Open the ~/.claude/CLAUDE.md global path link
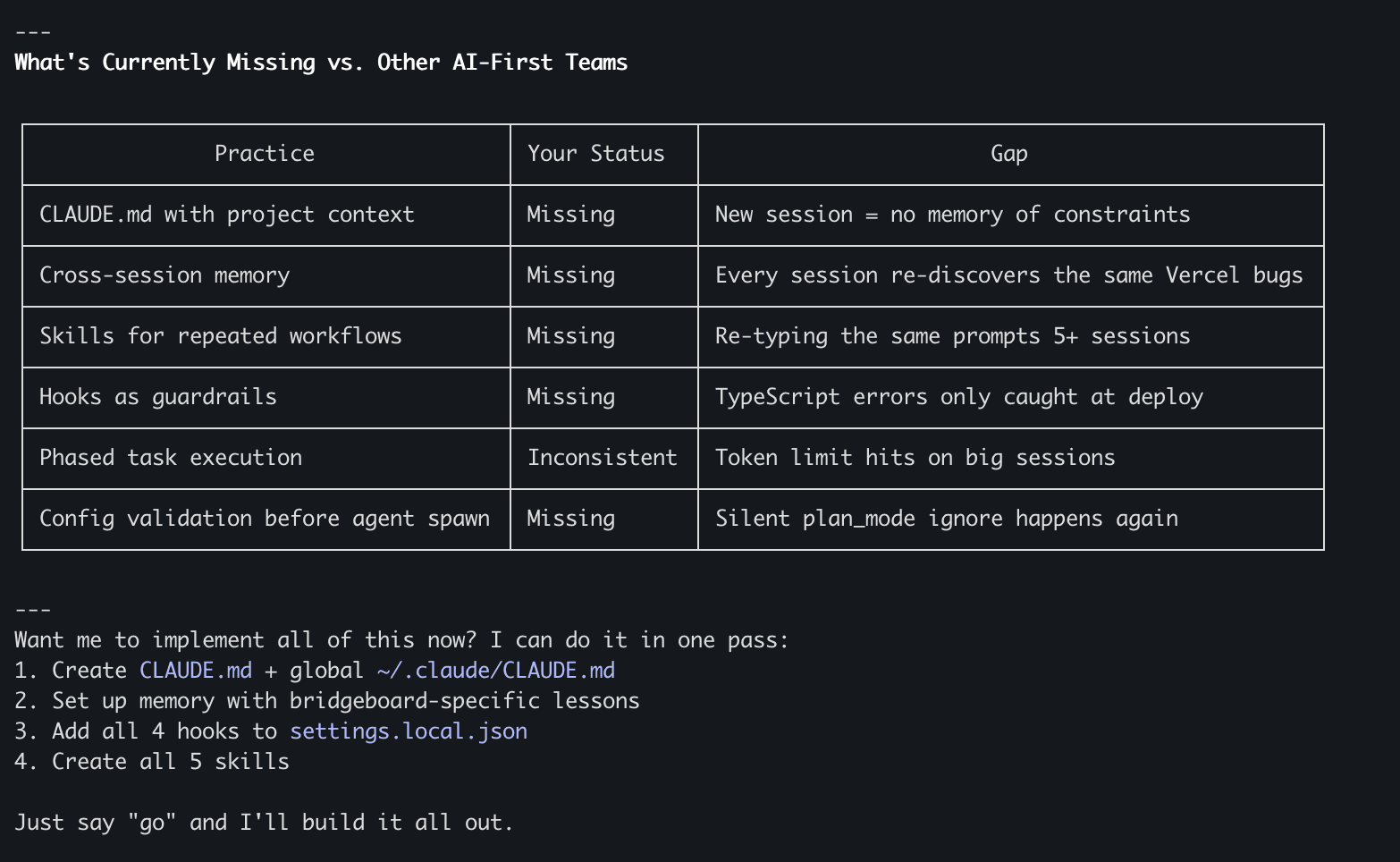This screenshot has width=1400, height=862. pos(495,671)
